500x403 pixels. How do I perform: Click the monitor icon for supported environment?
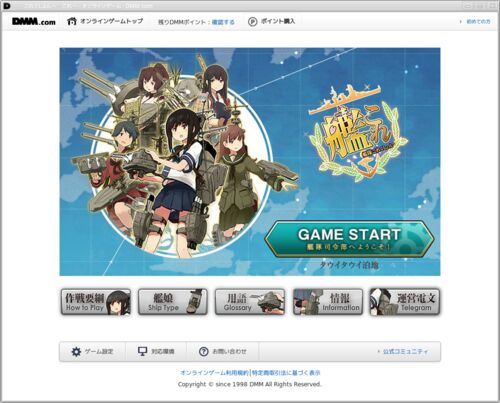click(142, 351)
